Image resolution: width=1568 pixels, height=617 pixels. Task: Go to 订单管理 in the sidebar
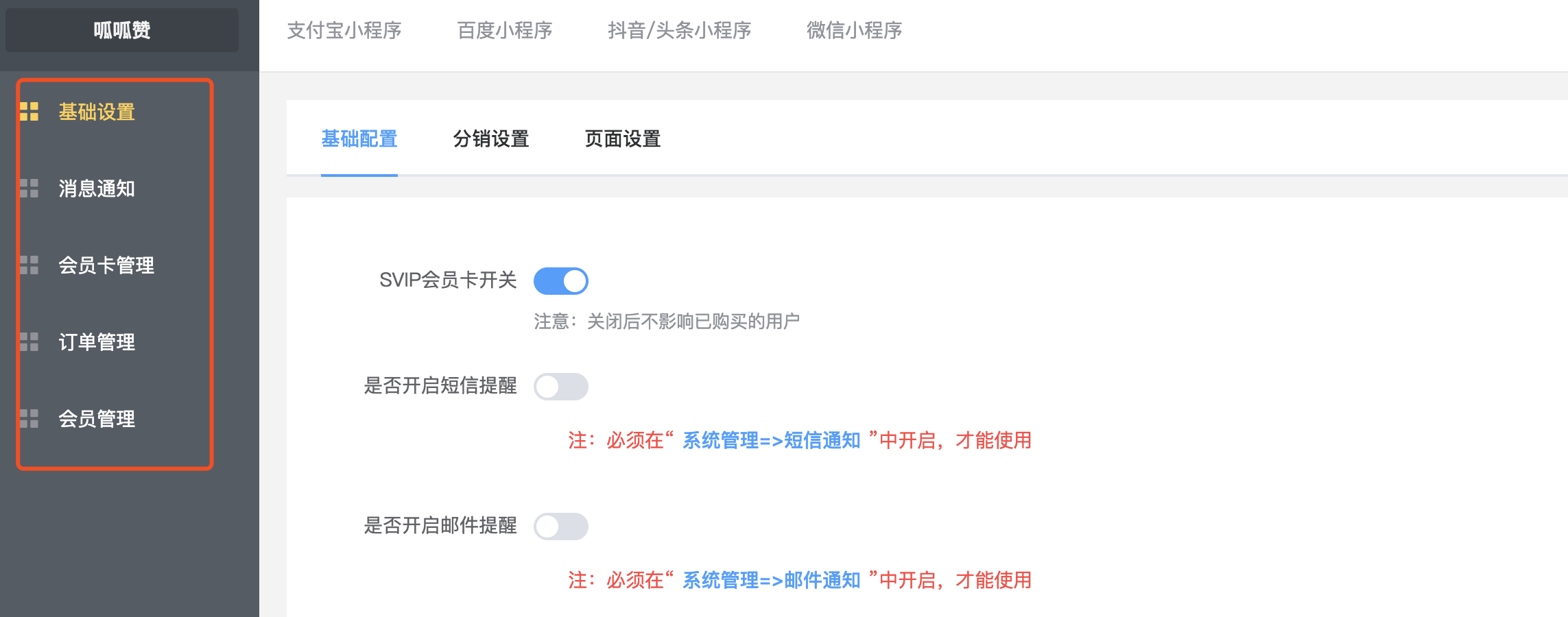pyautogui.click(x=97, y=341)
